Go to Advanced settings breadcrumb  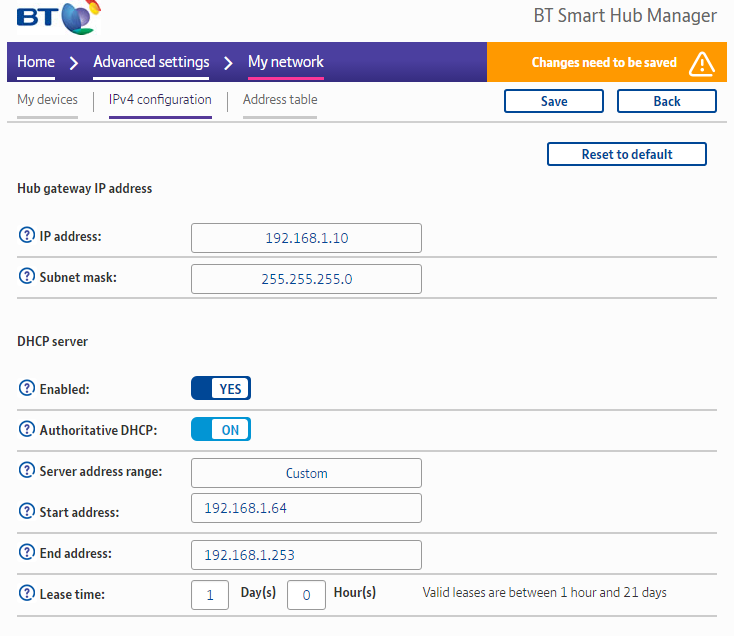(x=151, y=62)
